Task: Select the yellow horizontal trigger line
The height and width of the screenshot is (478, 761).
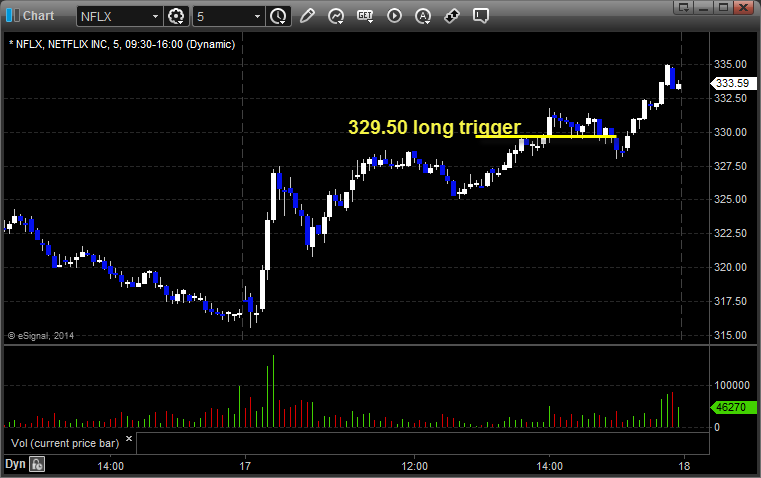Action: (546, 137)
